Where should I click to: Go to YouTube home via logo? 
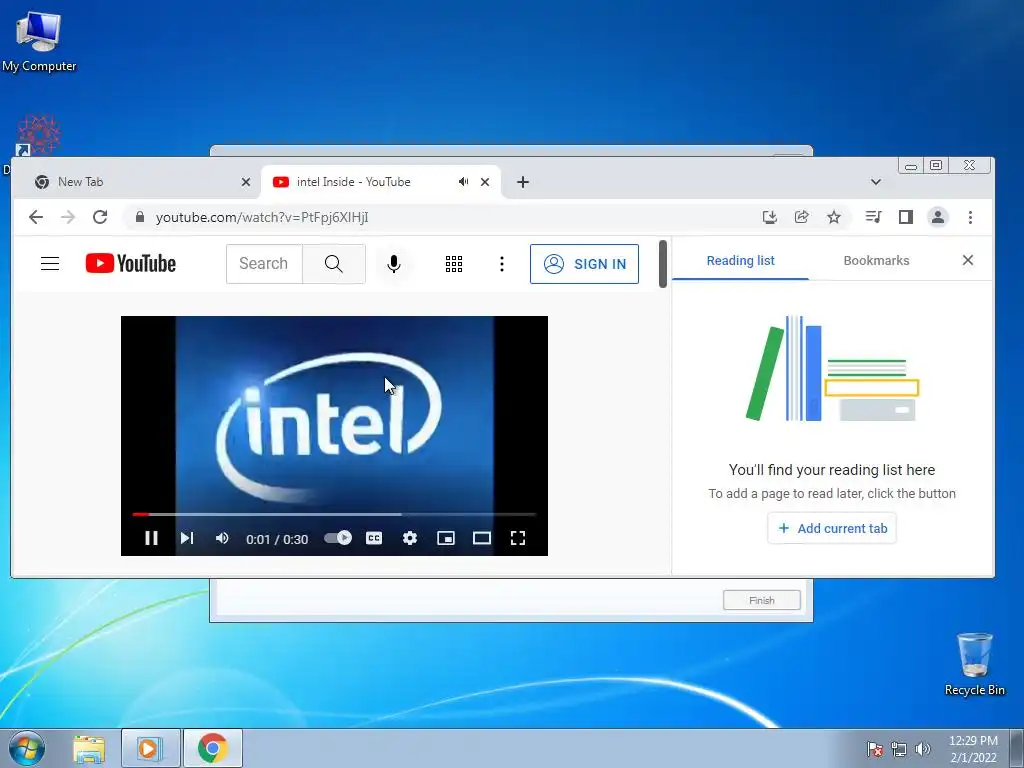pos(131,264)
